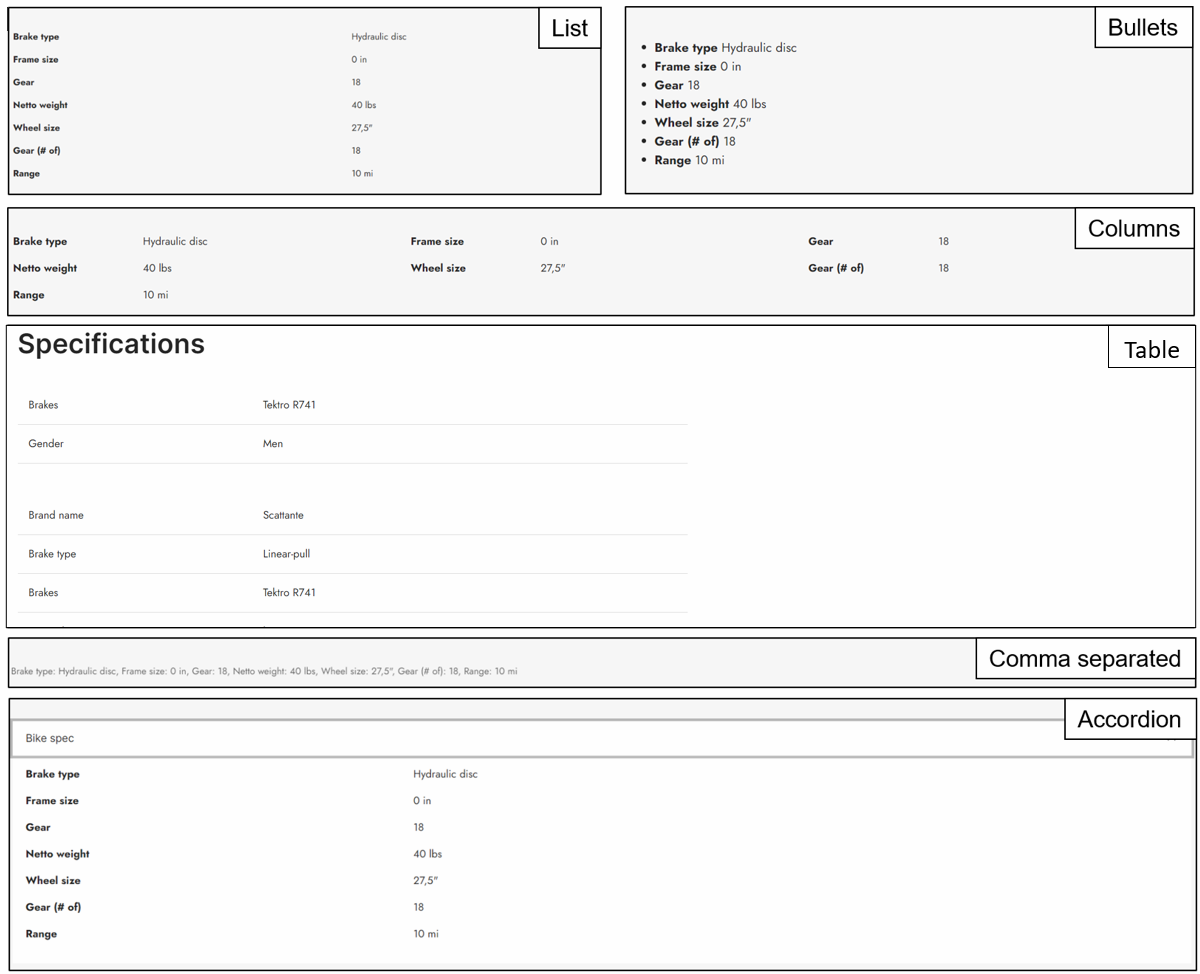This screenshot has height=974, width=1200.
Task: Click the comma separated specs text line
Action: tap(264, 671)
